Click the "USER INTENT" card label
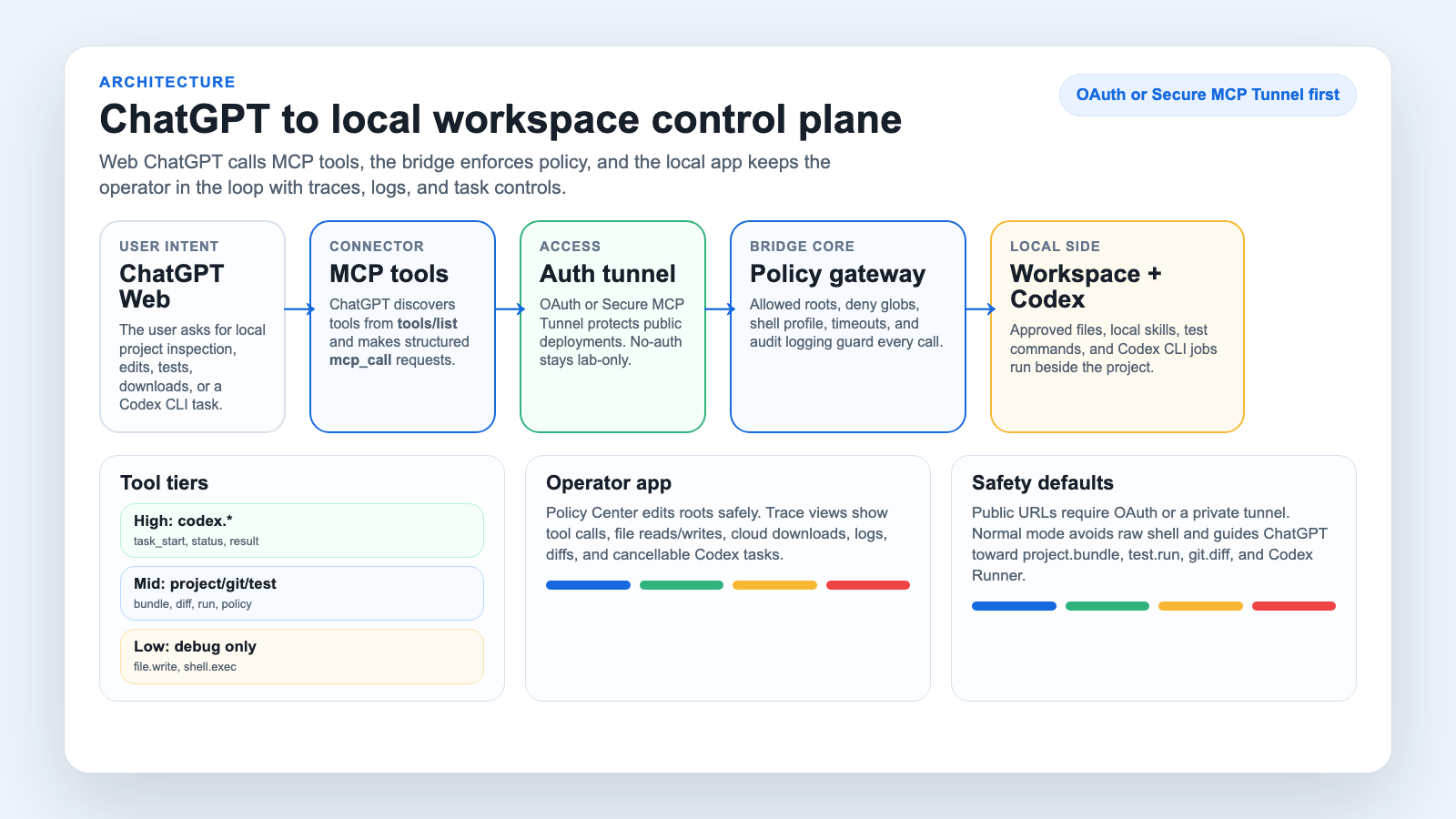This screenshot has height=819, width=1456. pos(169,247)
